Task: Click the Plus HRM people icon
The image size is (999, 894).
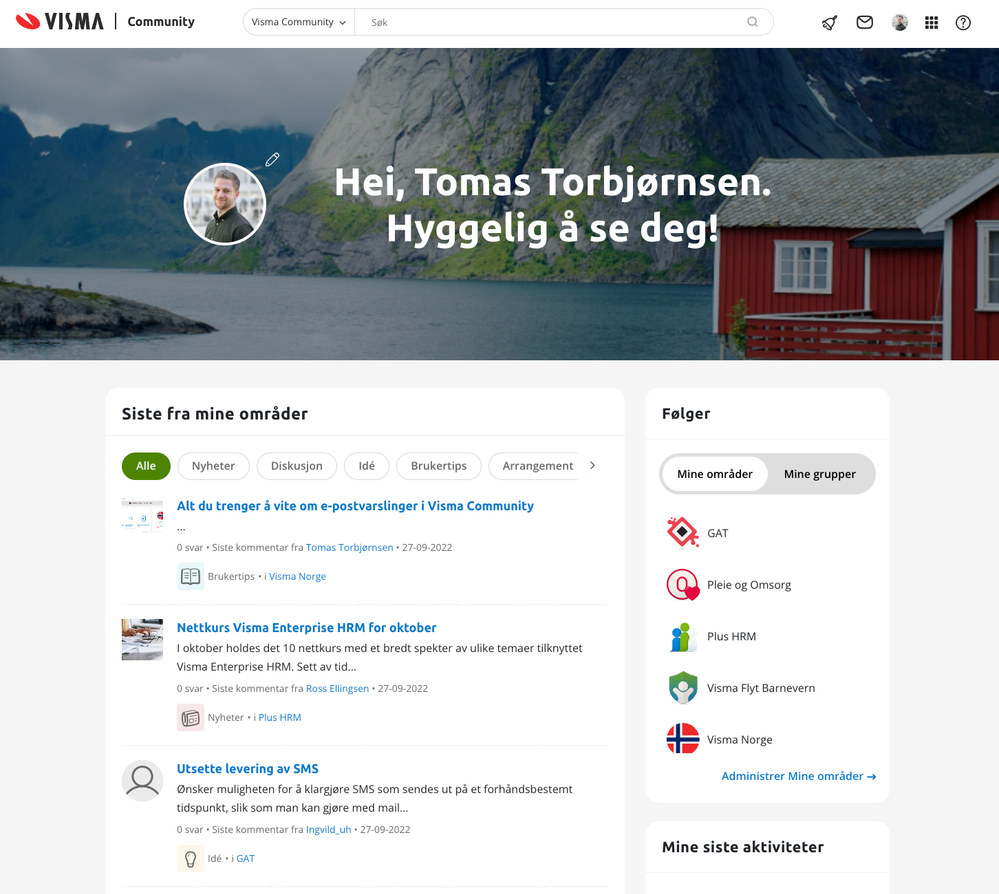Action: (x=682, y=636)
